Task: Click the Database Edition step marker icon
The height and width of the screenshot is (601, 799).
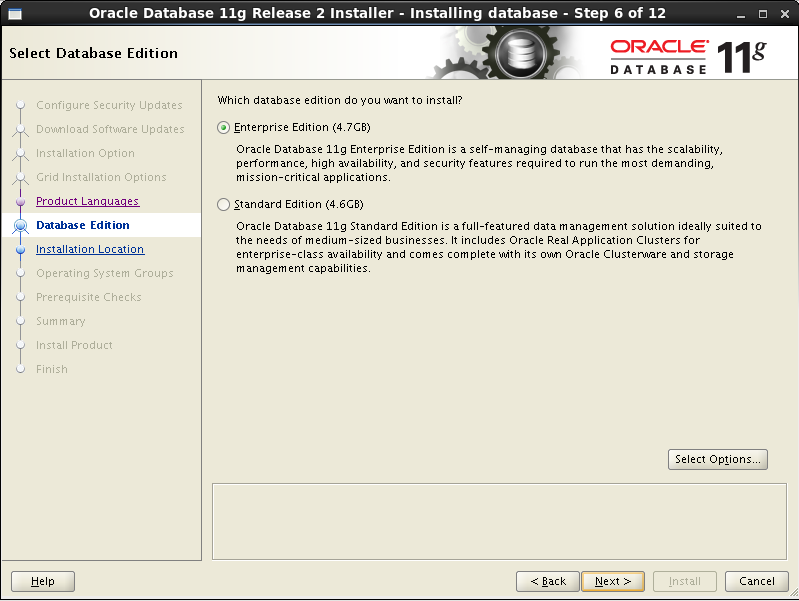Action: pyautogui.click(x=20, y=225)
